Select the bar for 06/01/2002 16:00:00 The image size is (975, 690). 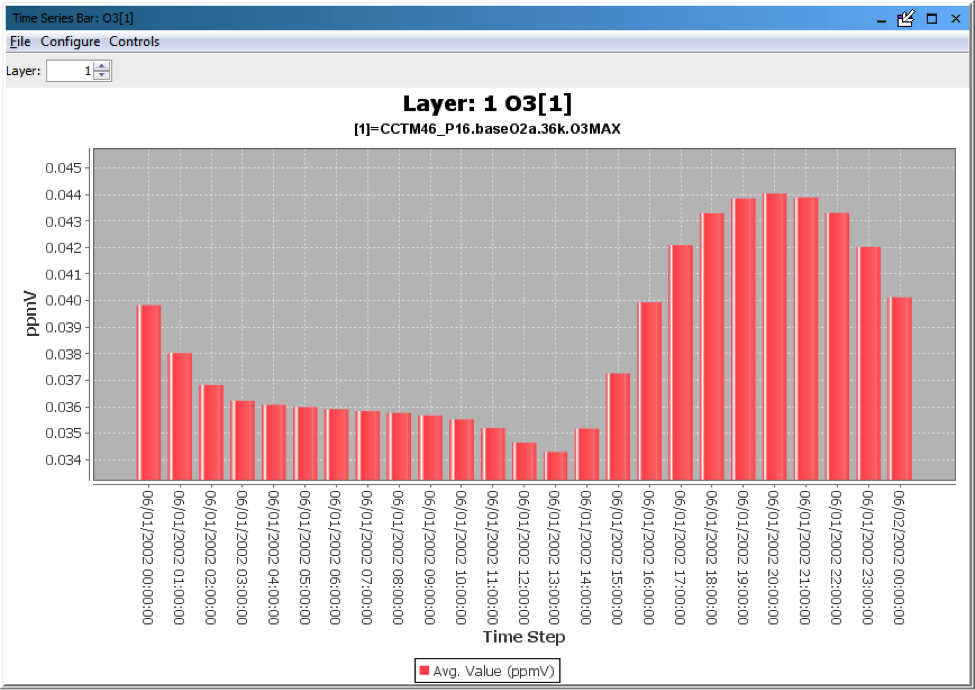coord(650,391)
